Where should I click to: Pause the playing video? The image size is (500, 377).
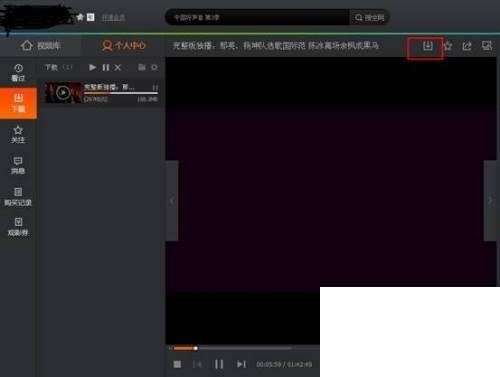219,364
